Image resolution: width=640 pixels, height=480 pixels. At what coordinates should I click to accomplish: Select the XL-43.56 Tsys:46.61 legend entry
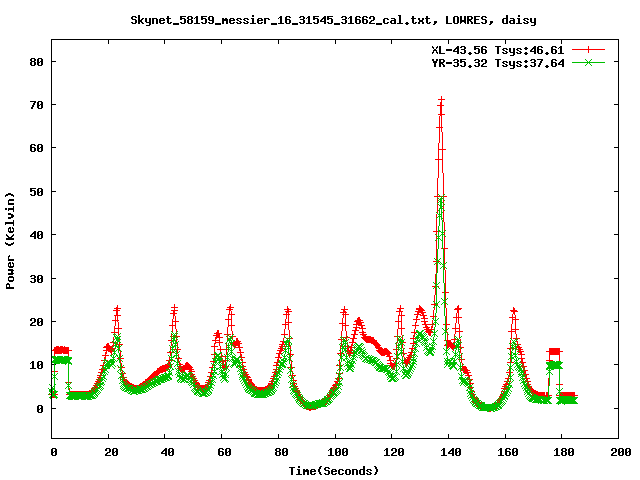point(498,50)
